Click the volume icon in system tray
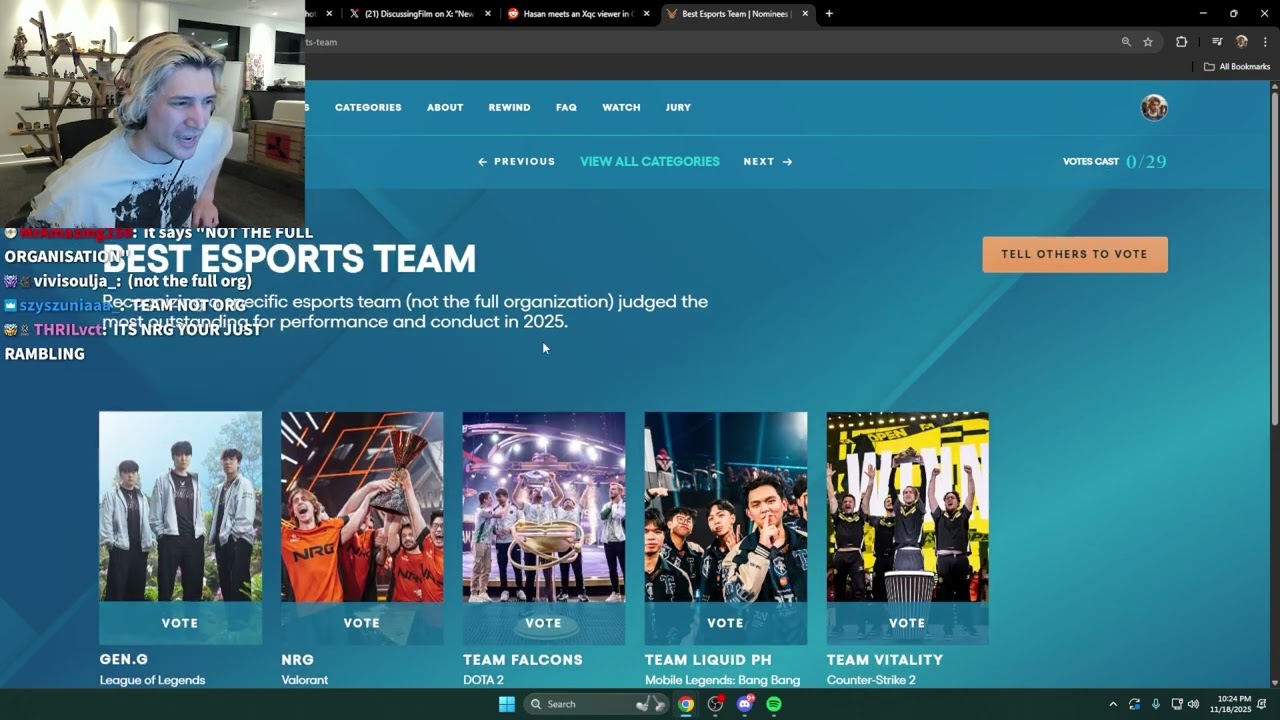Screen dimensions: 1280x720 (x=1193, y=704)
